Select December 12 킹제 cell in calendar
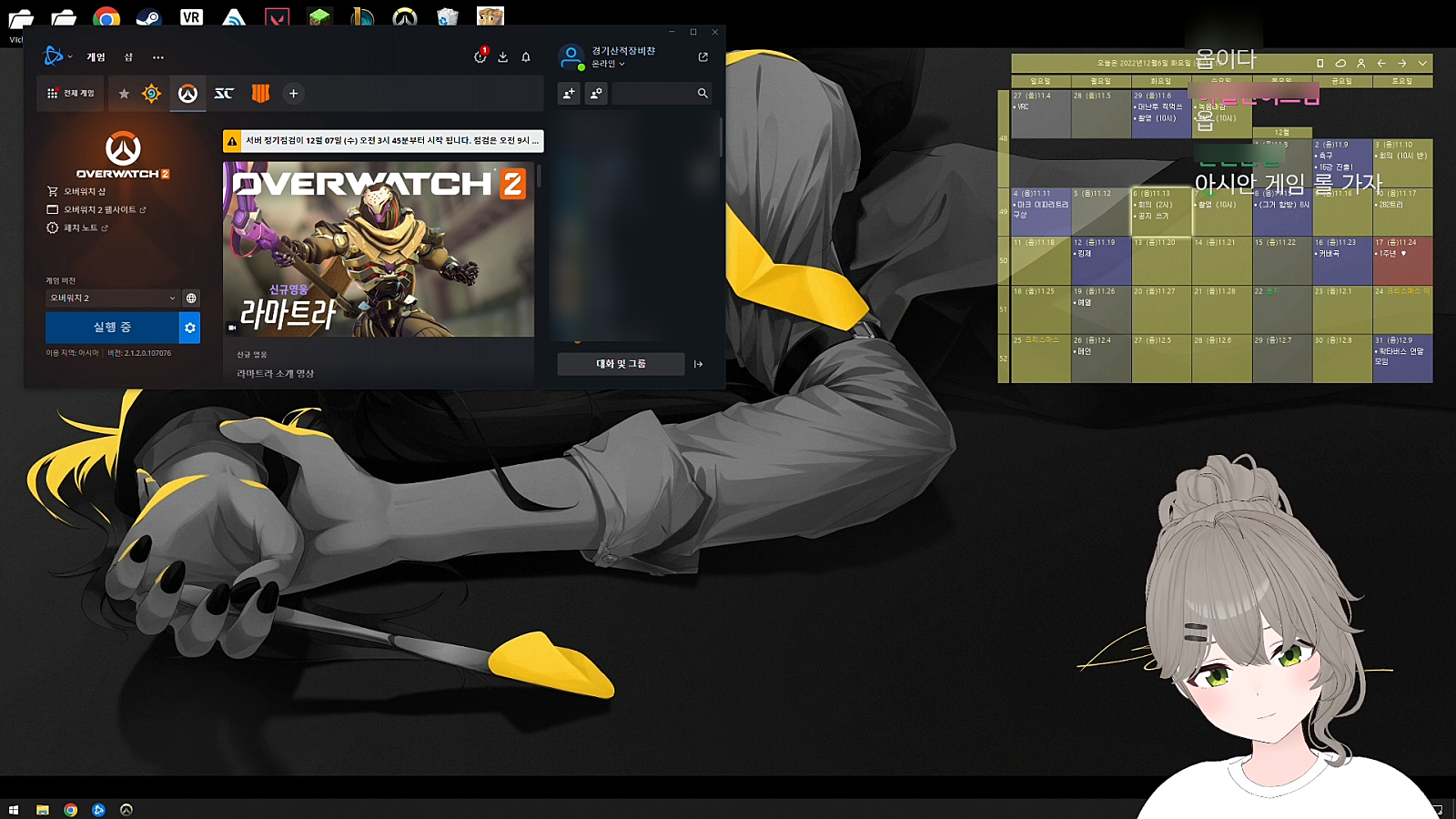The width and height of the screenshot is (1456, 819). [1101, 260]
